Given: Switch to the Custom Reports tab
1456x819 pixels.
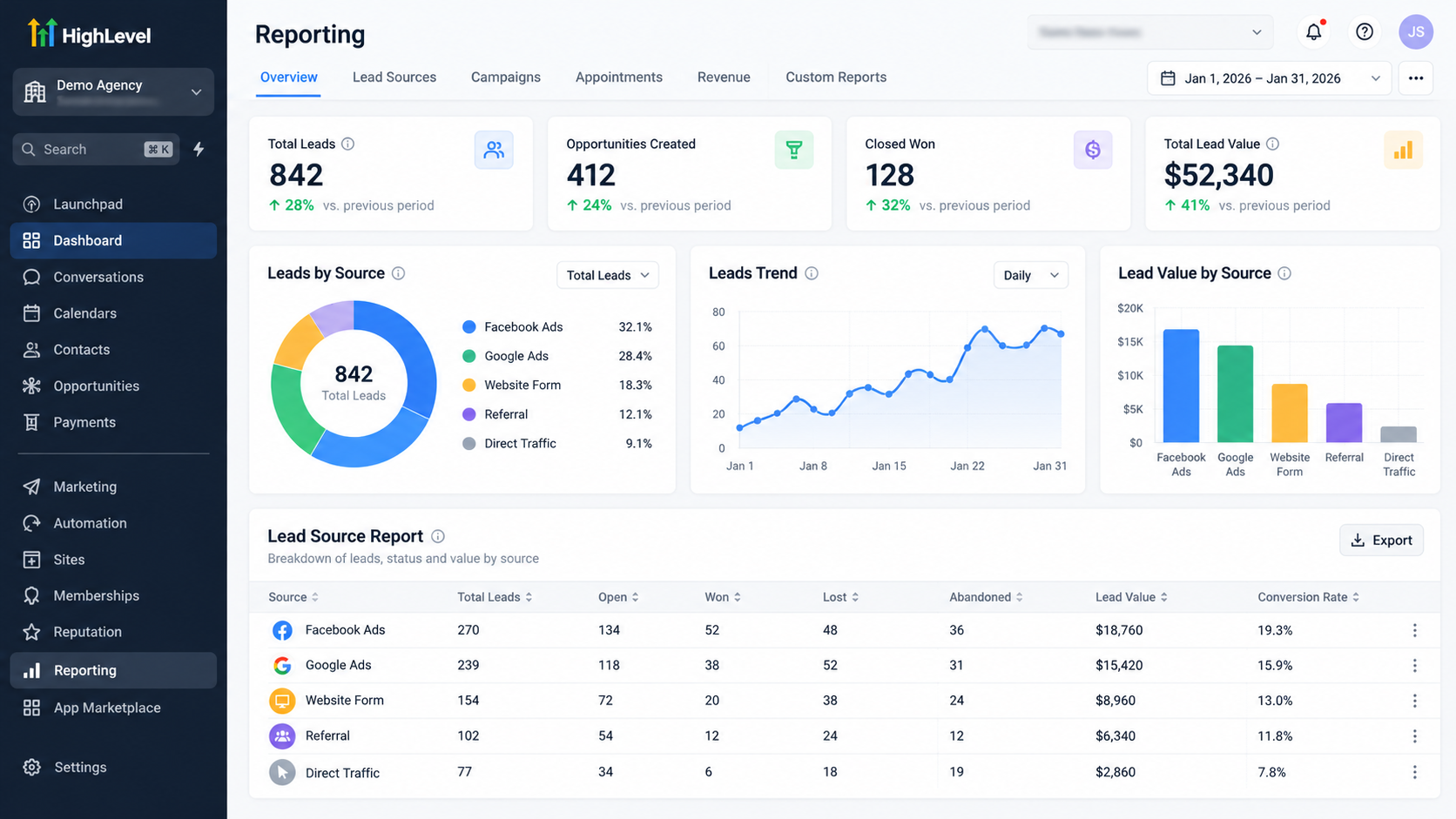Looking at the screenshot, I should point(836,77).
